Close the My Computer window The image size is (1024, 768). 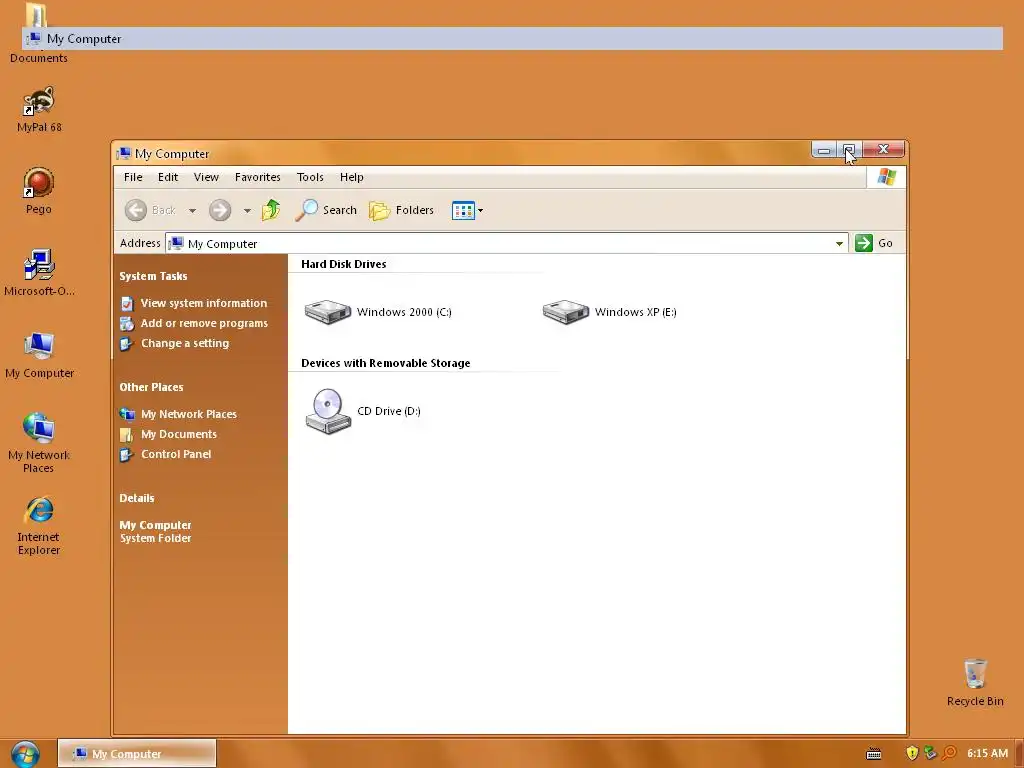pos(884,150)
